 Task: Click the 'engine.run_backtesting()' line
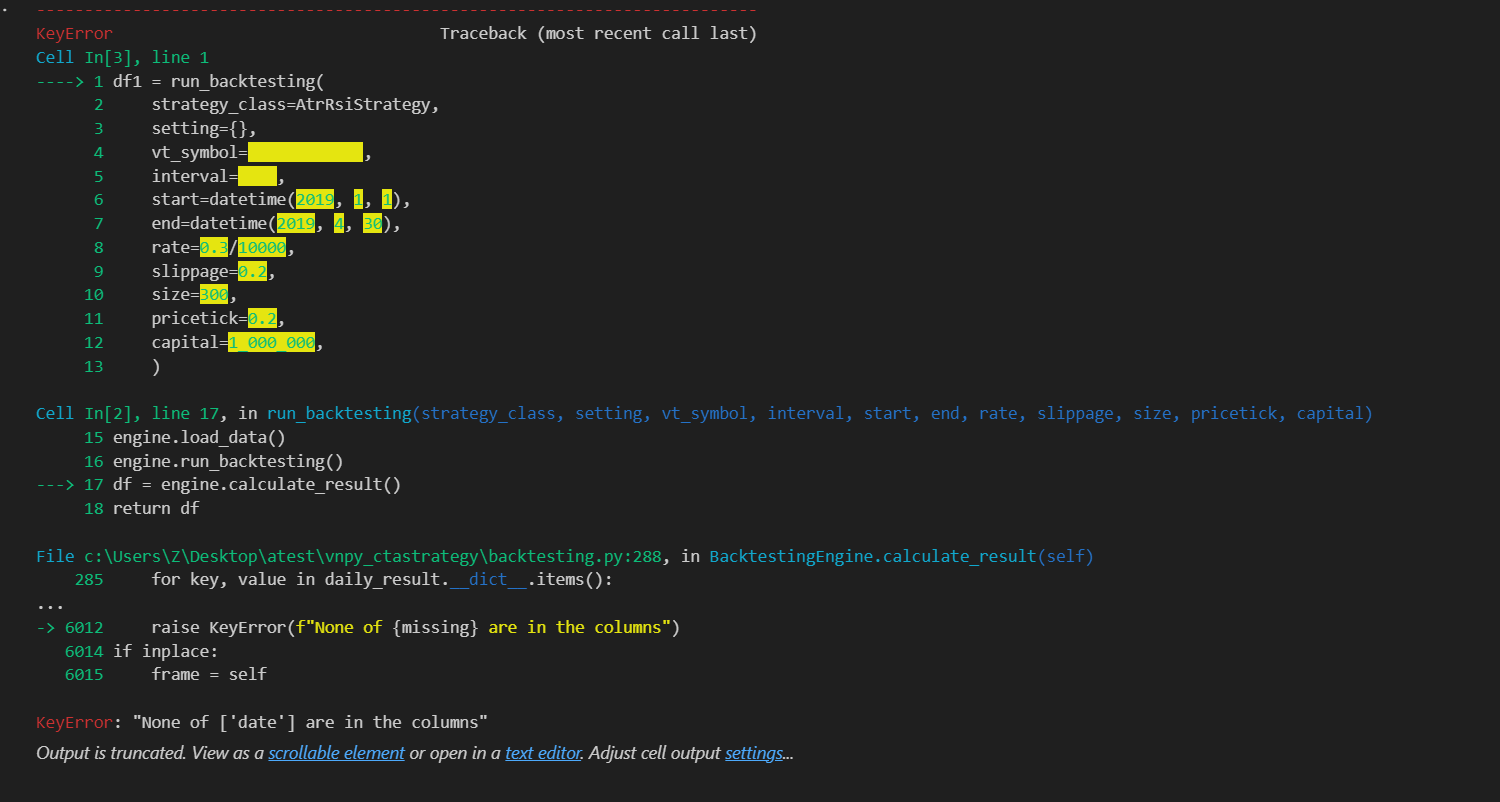pyautogui.click(x=228, y=461)
